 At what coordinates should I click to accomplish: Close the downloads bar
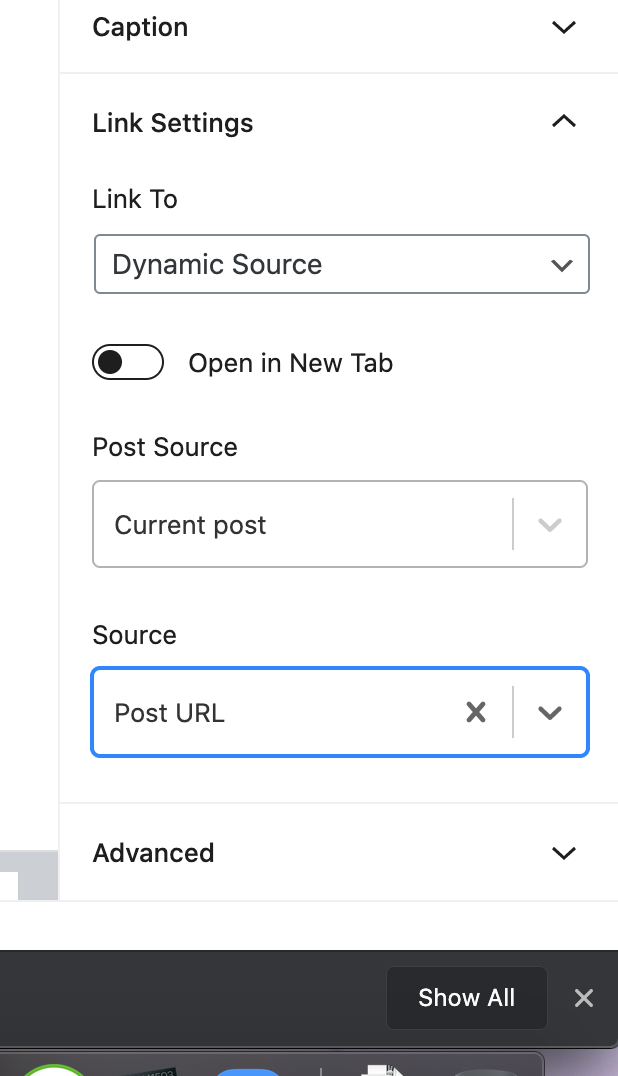[584, 998]
